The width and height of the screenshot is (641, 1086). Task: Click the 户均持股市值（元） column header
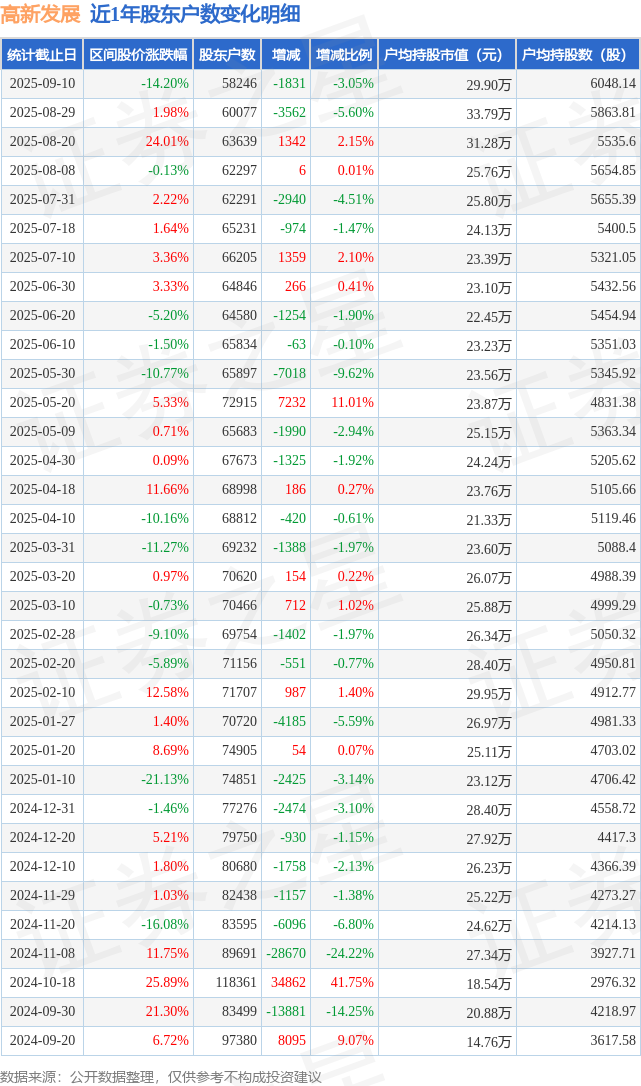pos(446,55)
